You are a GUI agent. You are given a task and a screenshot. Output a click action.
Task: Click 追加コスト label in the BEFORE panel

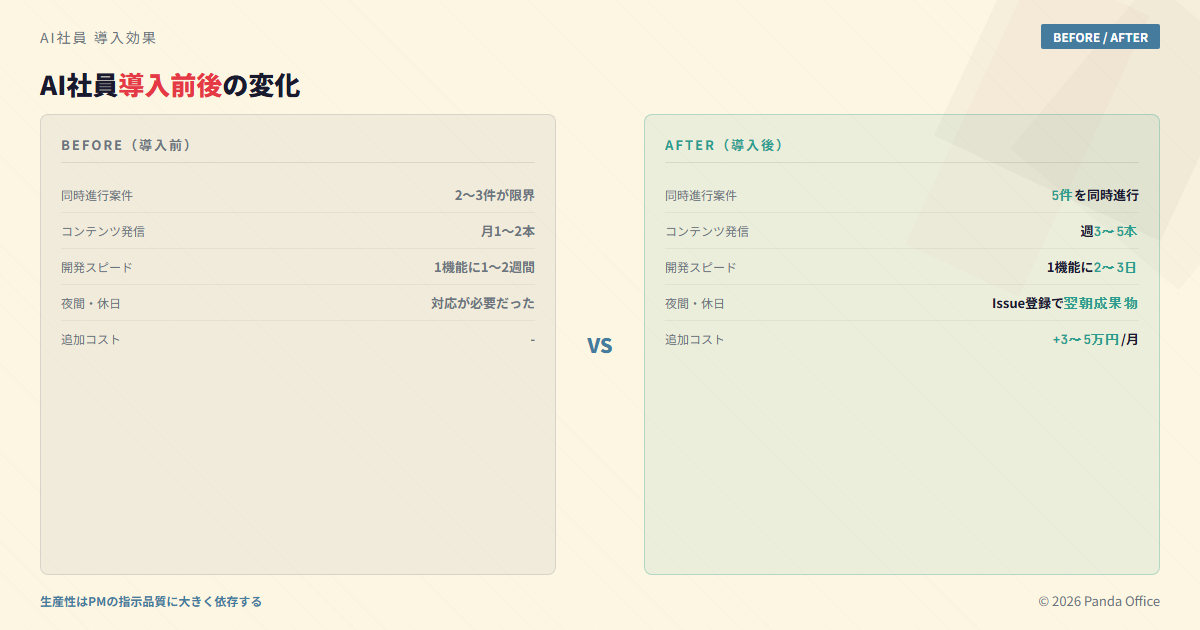click(91, 339)
